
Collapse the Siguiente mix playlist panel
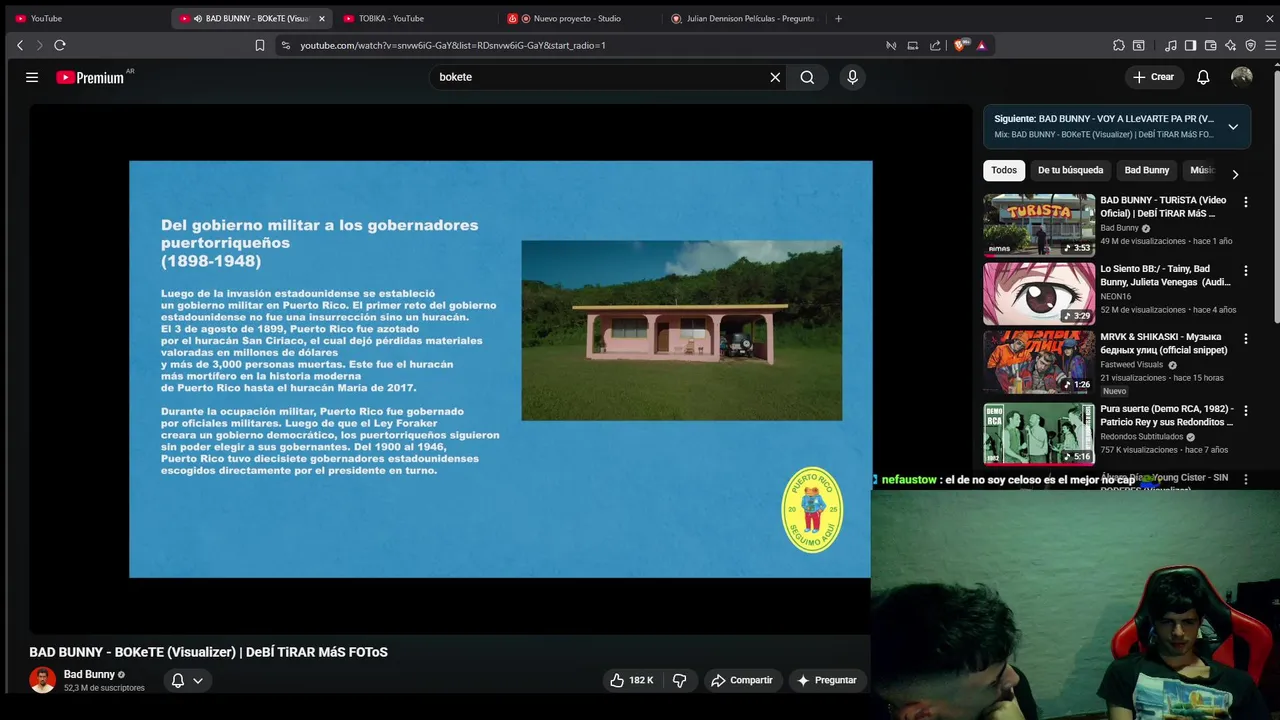click(x=1233, y=127)
